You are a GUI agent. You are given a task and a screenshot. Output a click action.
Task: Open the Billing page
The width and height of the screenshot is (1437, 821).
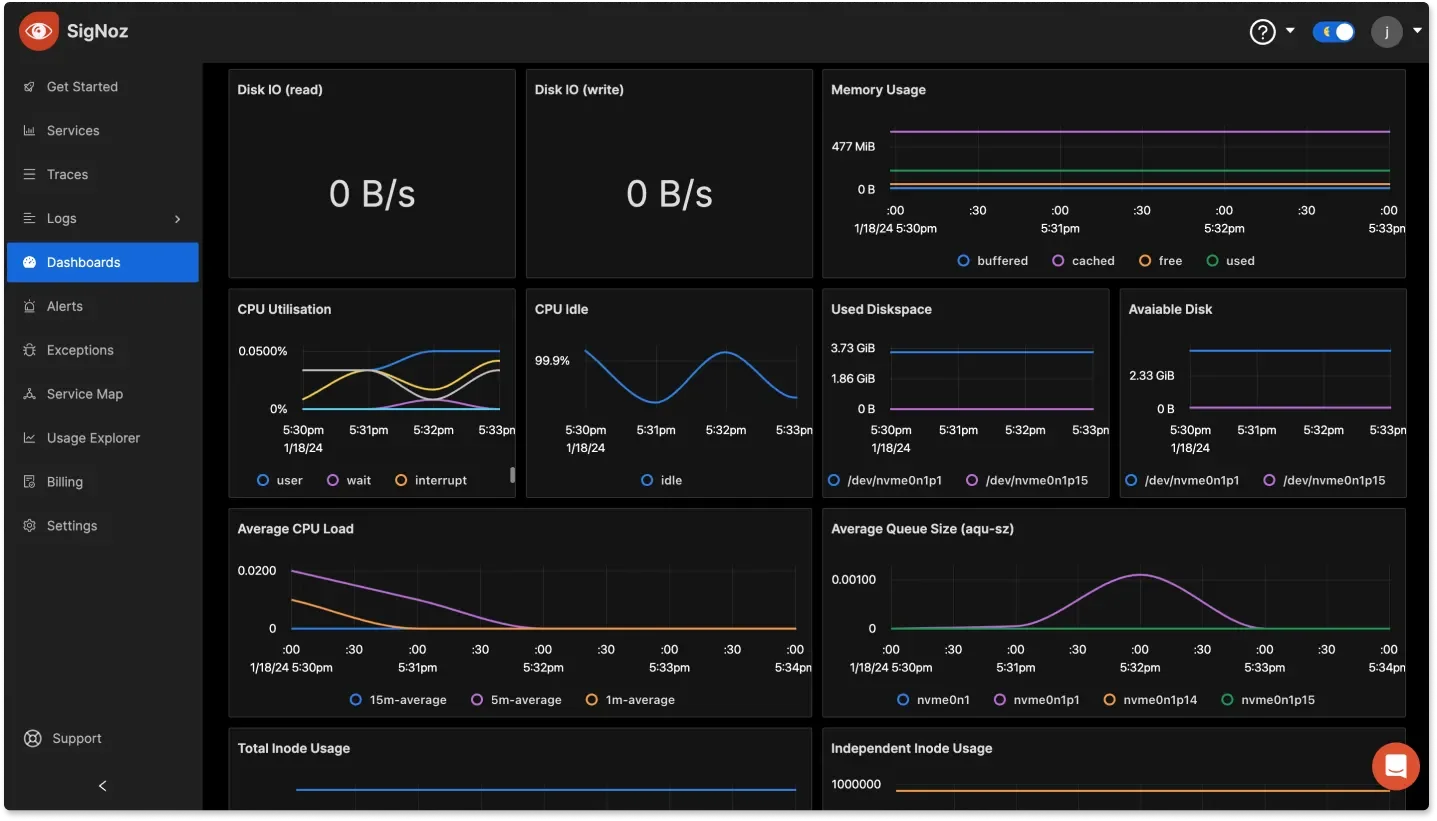click(63, 481)
